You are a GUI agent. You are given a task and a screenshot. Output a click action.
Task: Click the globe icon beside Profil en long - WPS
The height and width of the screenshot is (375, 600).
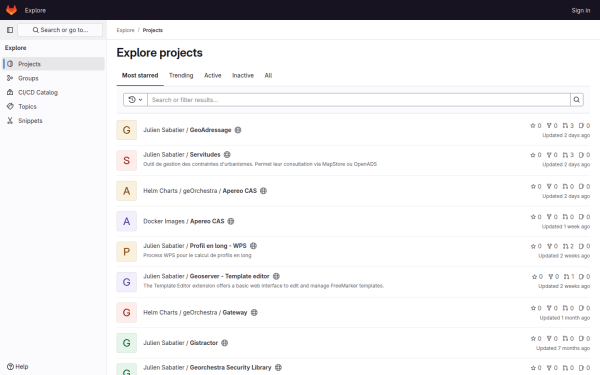coord(253,246)
